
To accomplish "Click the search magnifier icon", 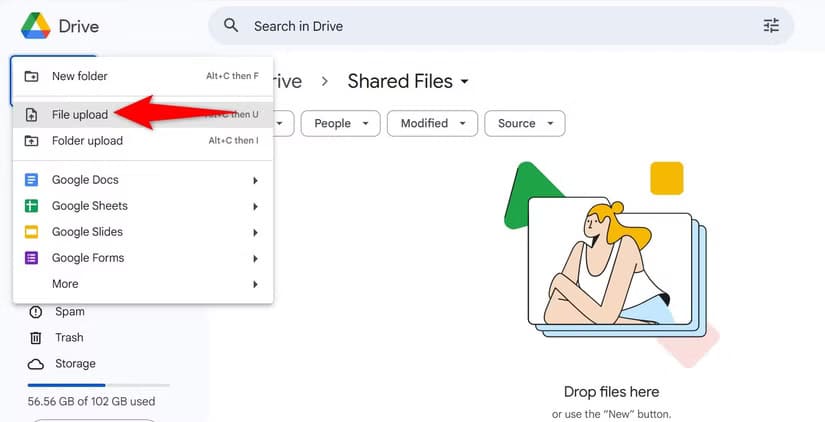I will pyautogui.click(x=230, y=25).
